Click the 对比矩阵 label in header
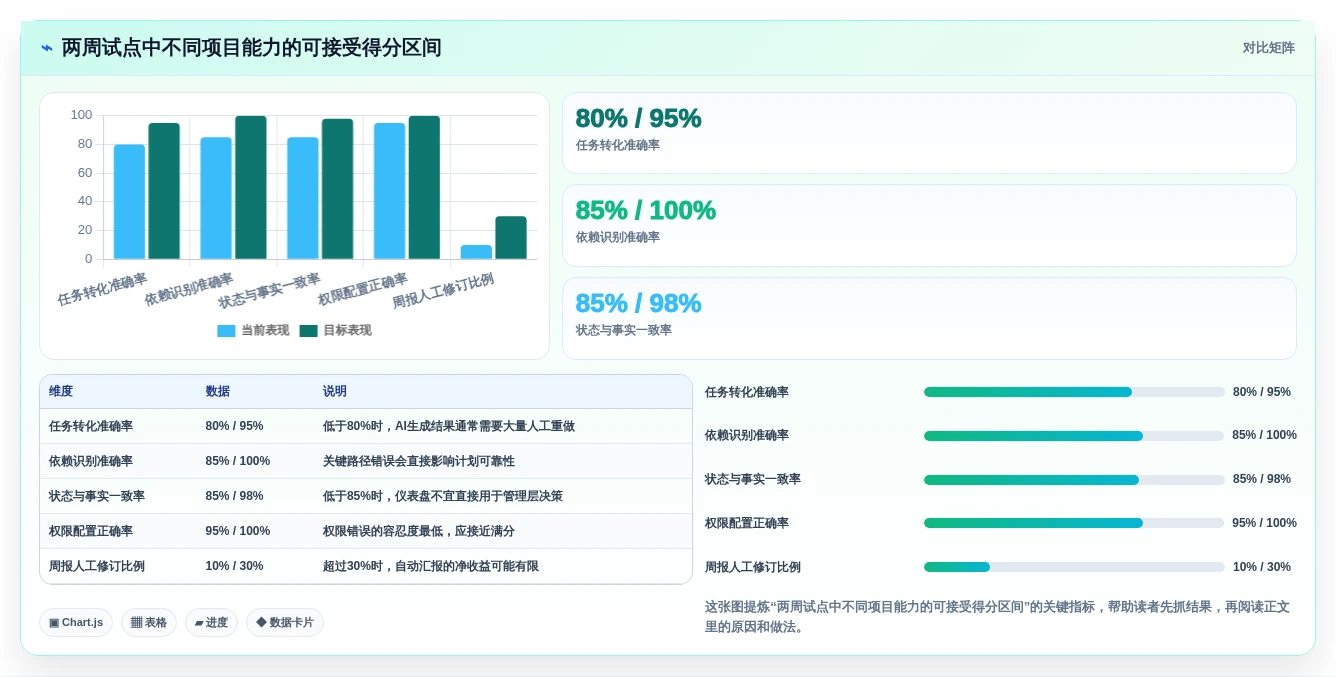Screen dimensions: 1336x677 (1268, 48)
